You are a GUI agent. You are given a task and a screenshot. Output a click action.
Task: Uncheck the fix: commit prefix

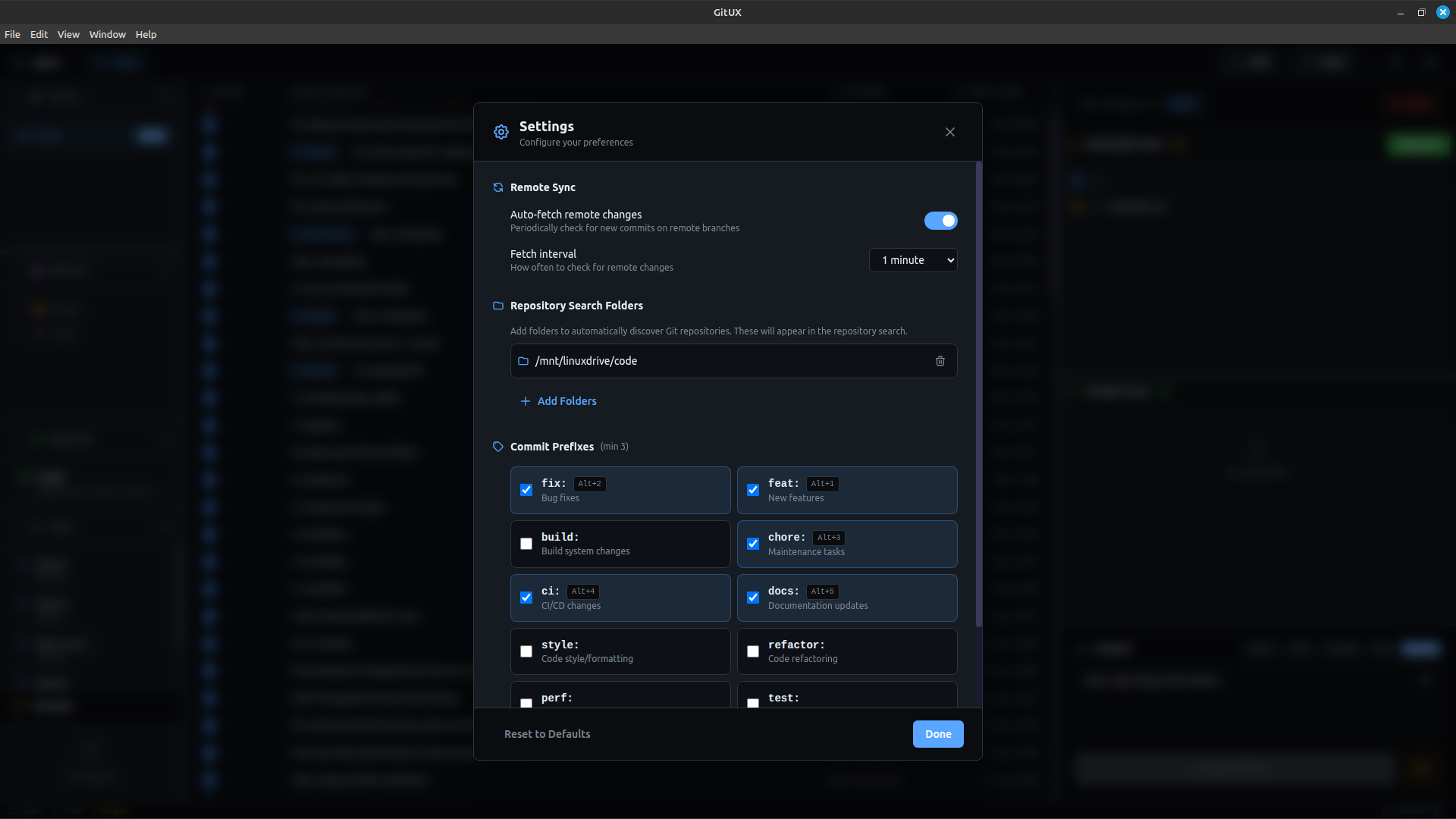pyautogui.click(x=526, y=490)
